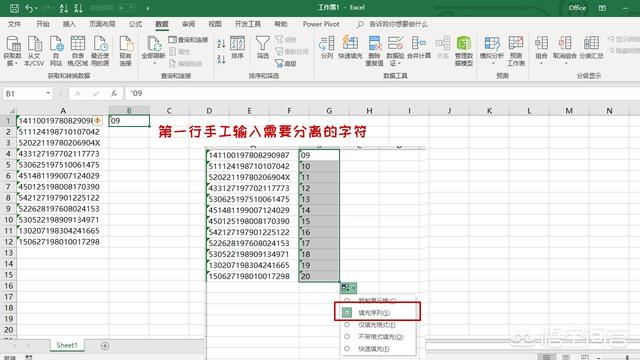This screenshot has width=640, height=360.
Task: Click Forecast Sheet (预测工作表) icon
Action: pyautogui.click(x=516, y=51)
